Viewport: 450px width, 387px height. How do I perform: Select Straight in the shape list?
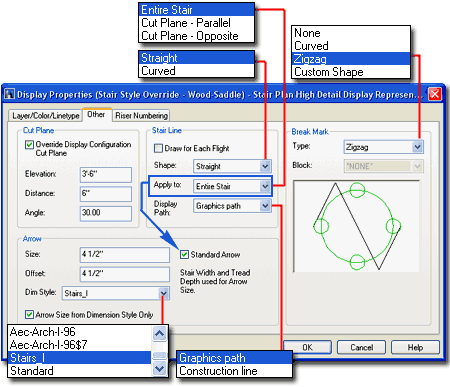197,58
